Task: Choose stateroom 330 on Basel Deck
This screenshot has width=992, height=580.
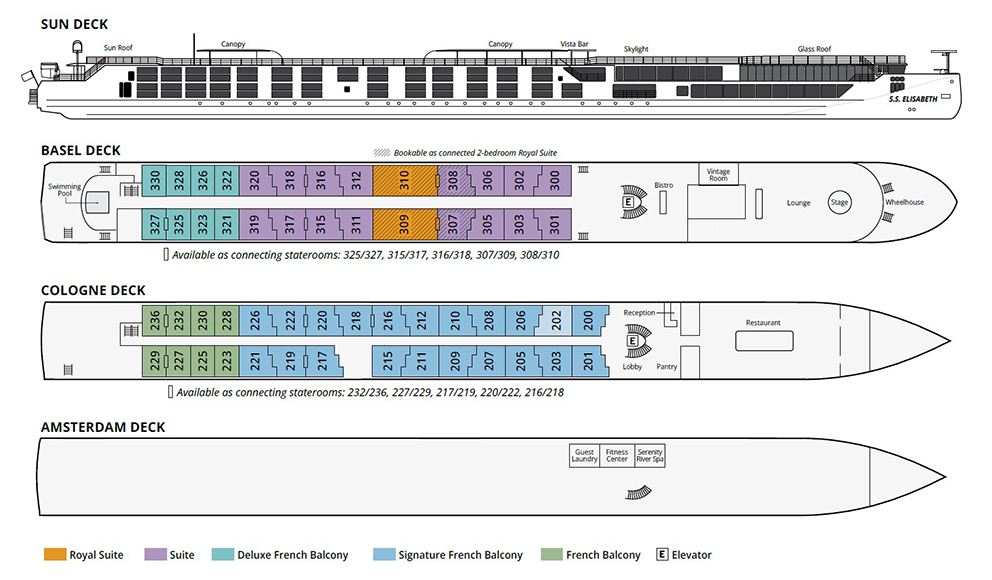Action: 154,180
